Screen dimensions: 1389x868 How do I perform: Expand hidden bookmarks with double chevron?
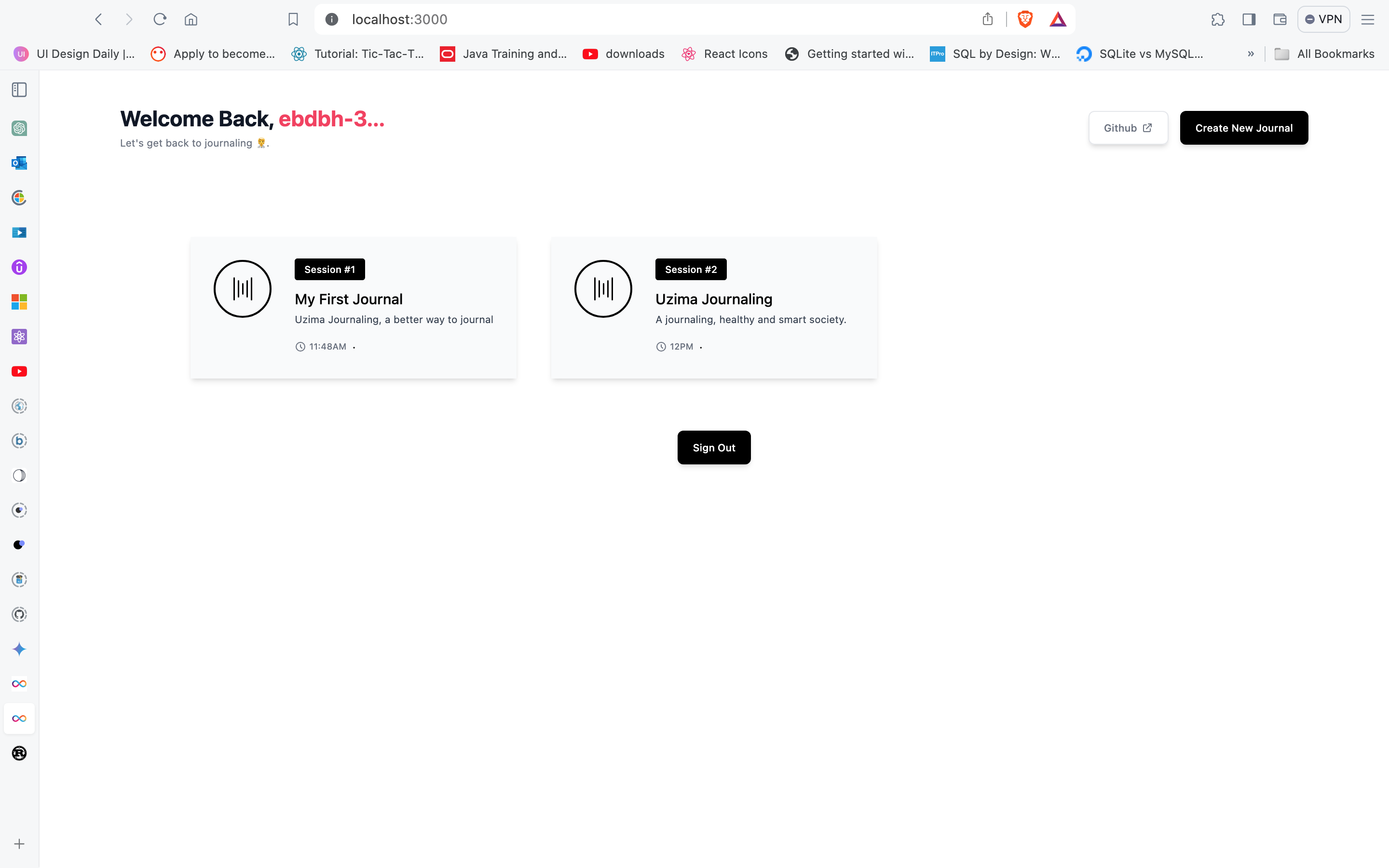point(1251,54)
